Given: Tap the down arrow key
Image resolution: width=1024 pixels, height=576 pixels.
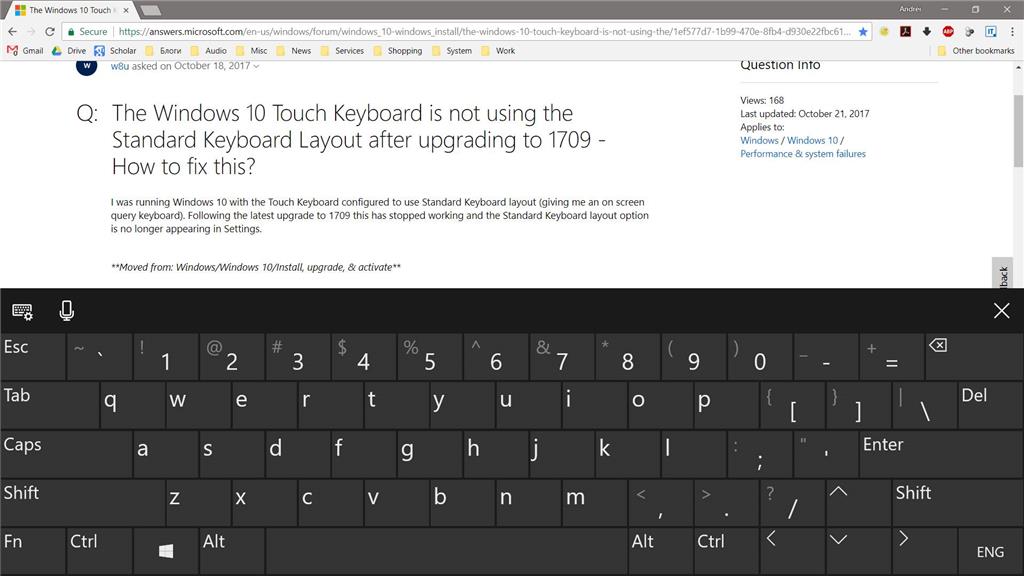Looking at the screenshot, I should [x=858, y=551].
